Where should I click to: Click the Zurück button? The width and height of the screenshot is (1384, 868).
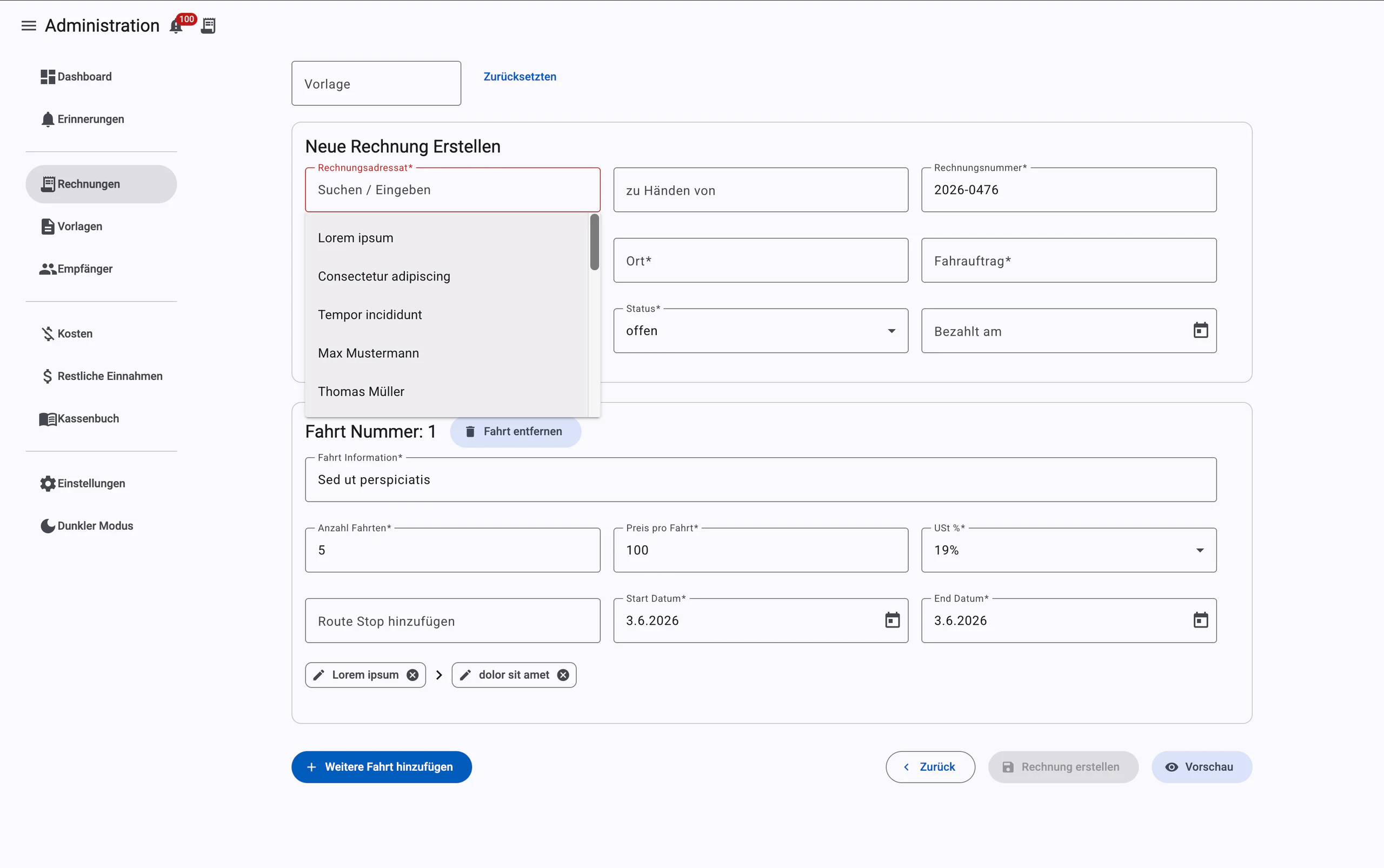click(x=930, y=767)
